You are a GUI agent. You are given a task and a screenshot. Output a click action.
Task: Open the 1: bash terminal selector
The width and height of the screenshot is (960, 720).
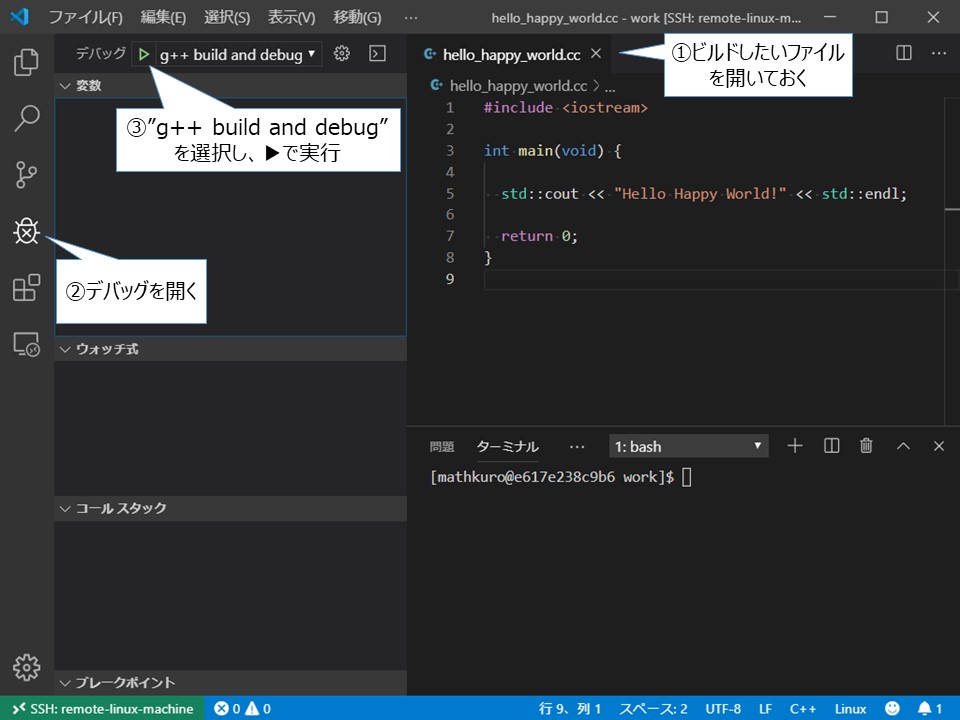coord(688,446)
